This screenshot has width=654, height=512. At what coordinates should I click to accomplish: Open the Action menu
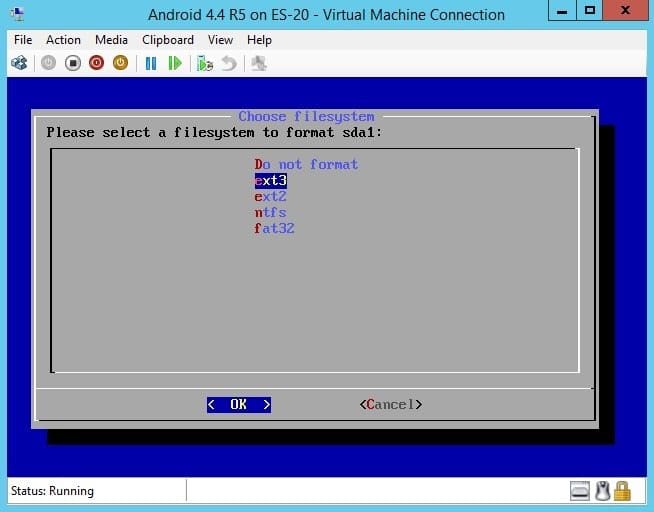(x=63, y=40)
